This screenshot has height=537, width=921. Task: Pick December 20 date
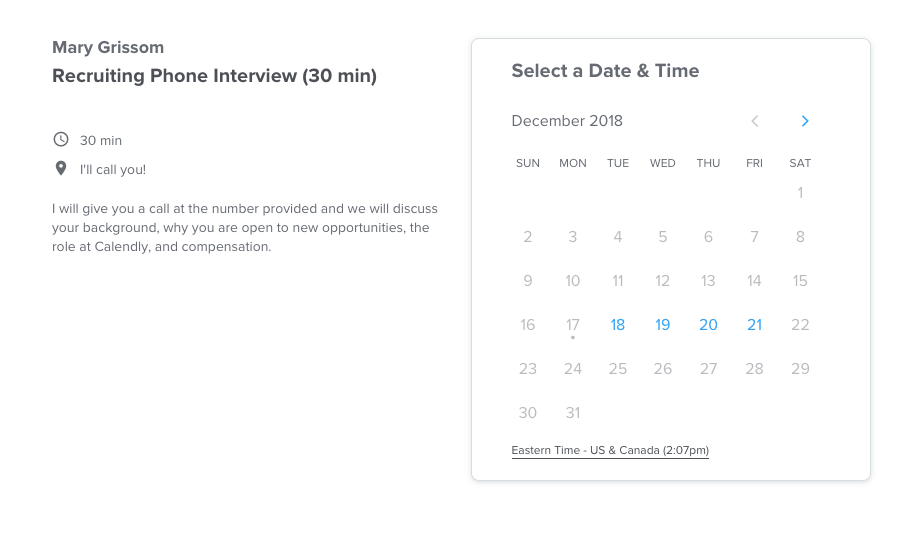[708, 325]
